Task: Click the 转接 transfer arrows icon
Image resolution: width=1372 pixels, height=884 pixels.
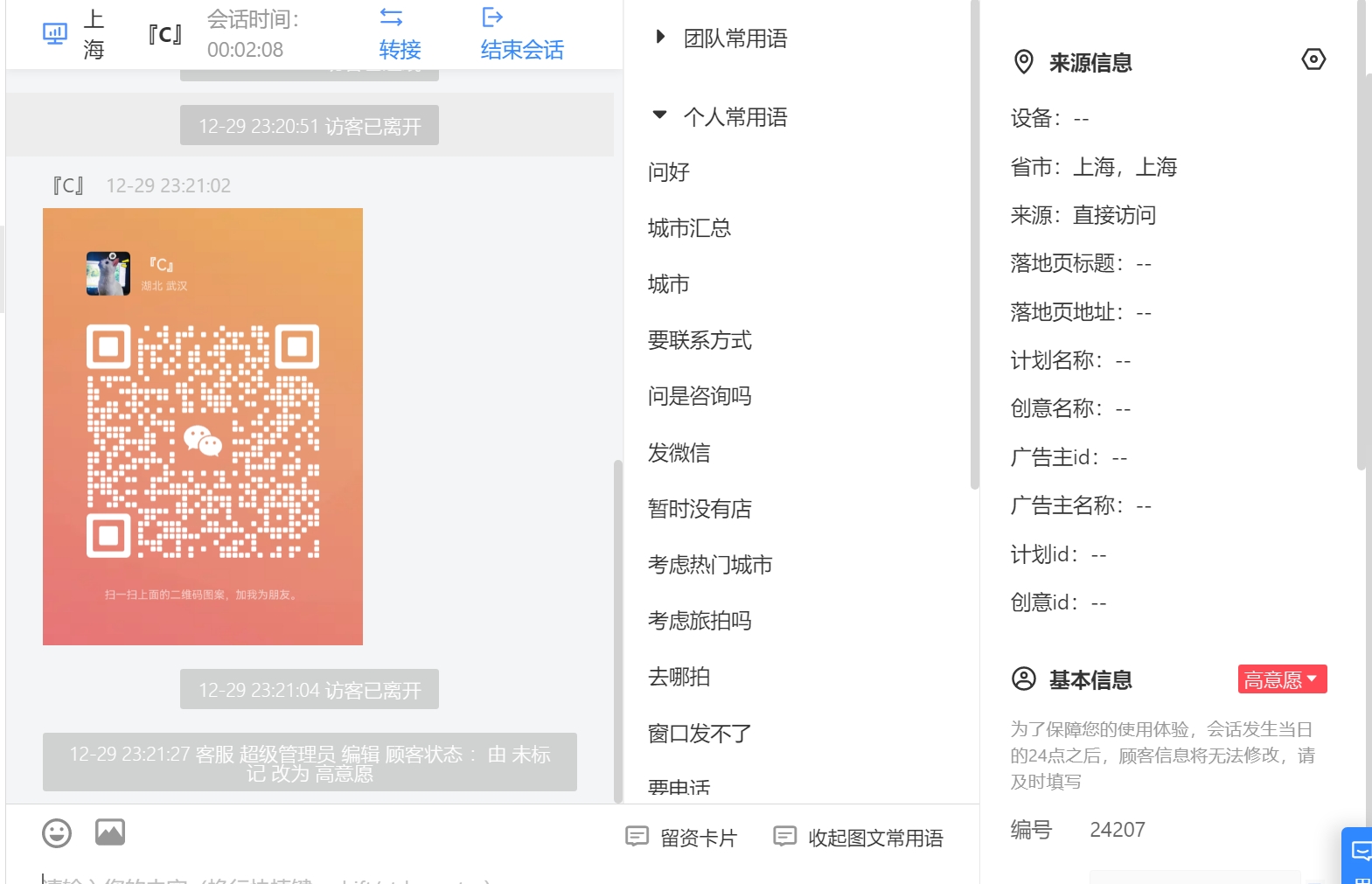Action: click(x=391, y=17)
